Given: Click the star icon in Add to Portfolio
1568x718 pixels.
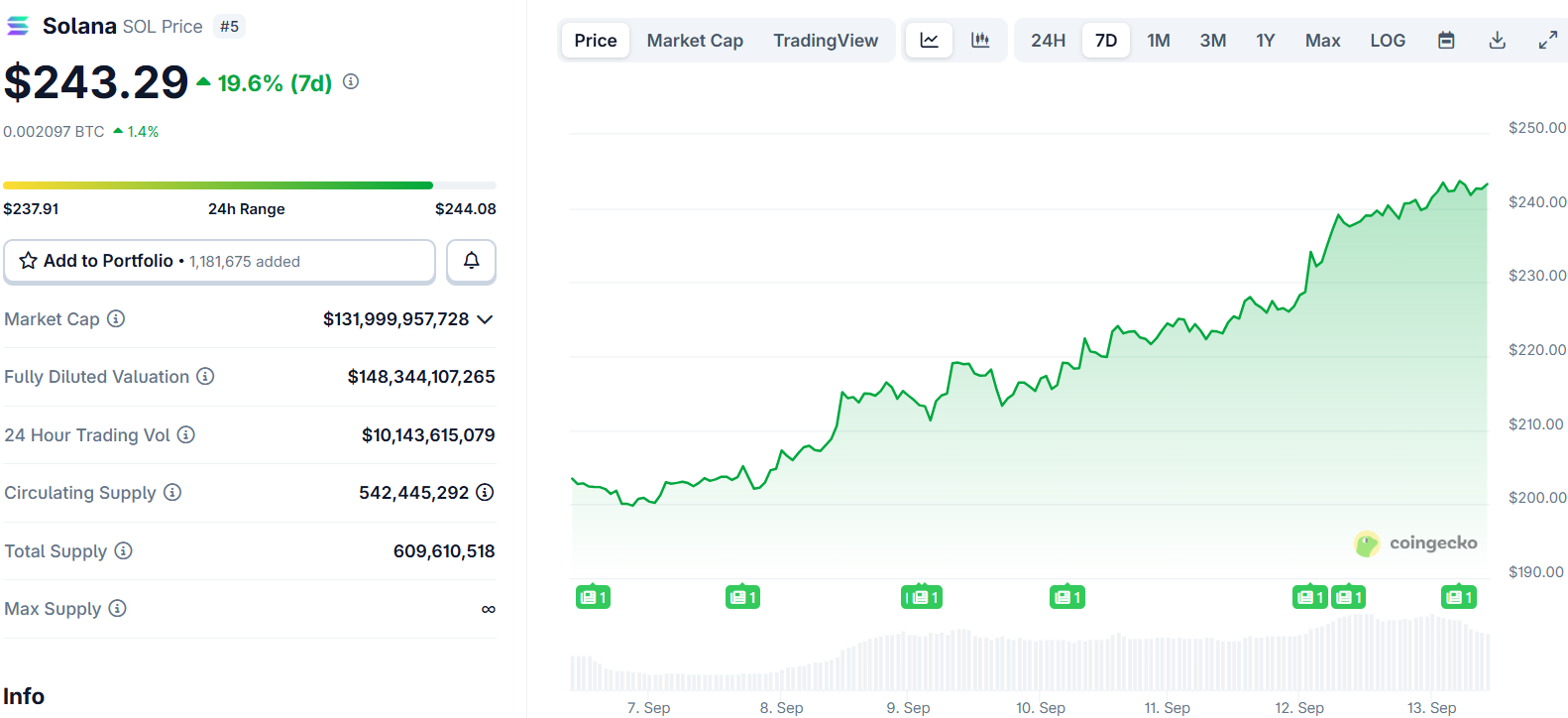Looking at the screenshot, I should coord(29,261).
